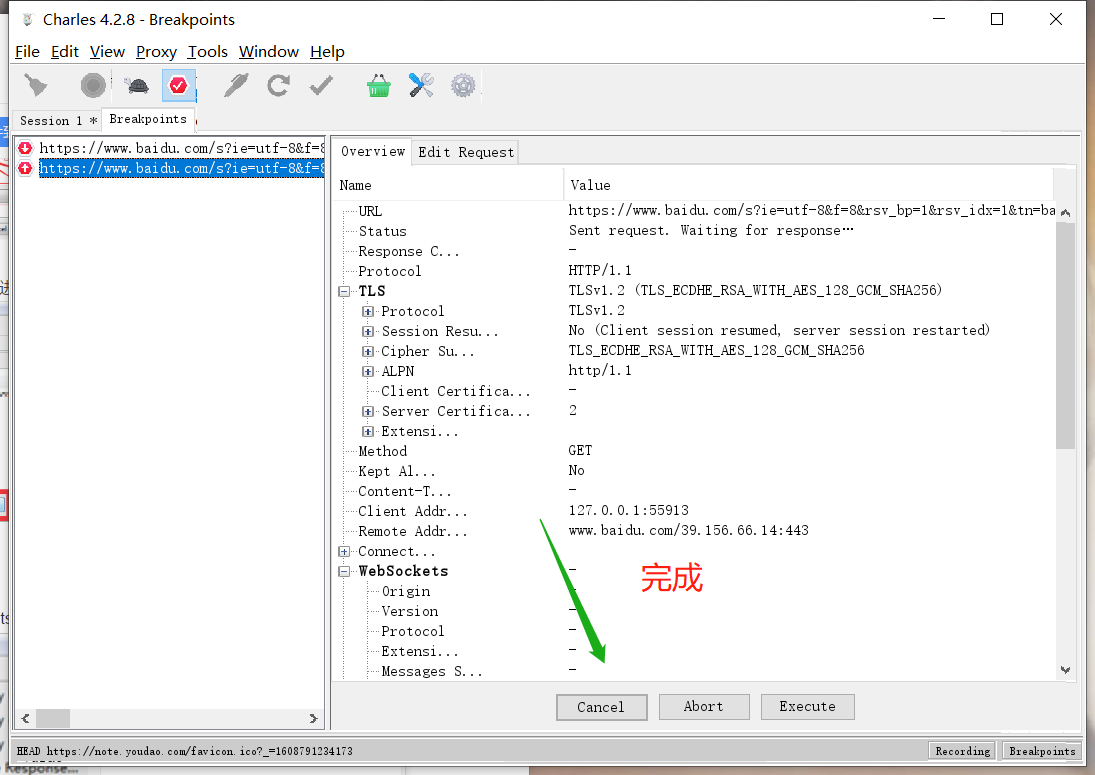Select the first baidu breakpoint entry

click(182, 148)
